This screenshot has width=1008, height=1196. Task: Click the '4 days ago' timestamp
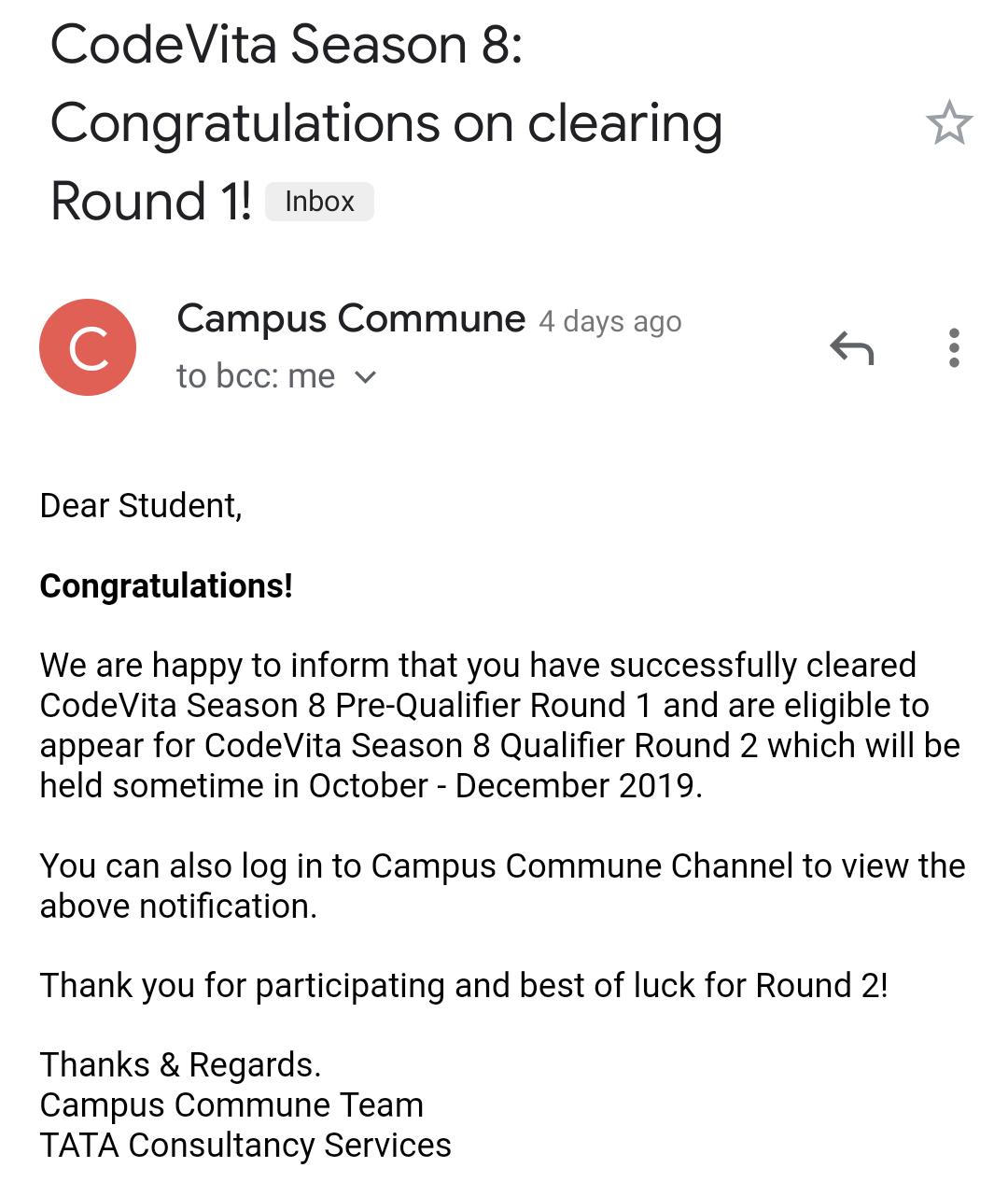point(610,321)
